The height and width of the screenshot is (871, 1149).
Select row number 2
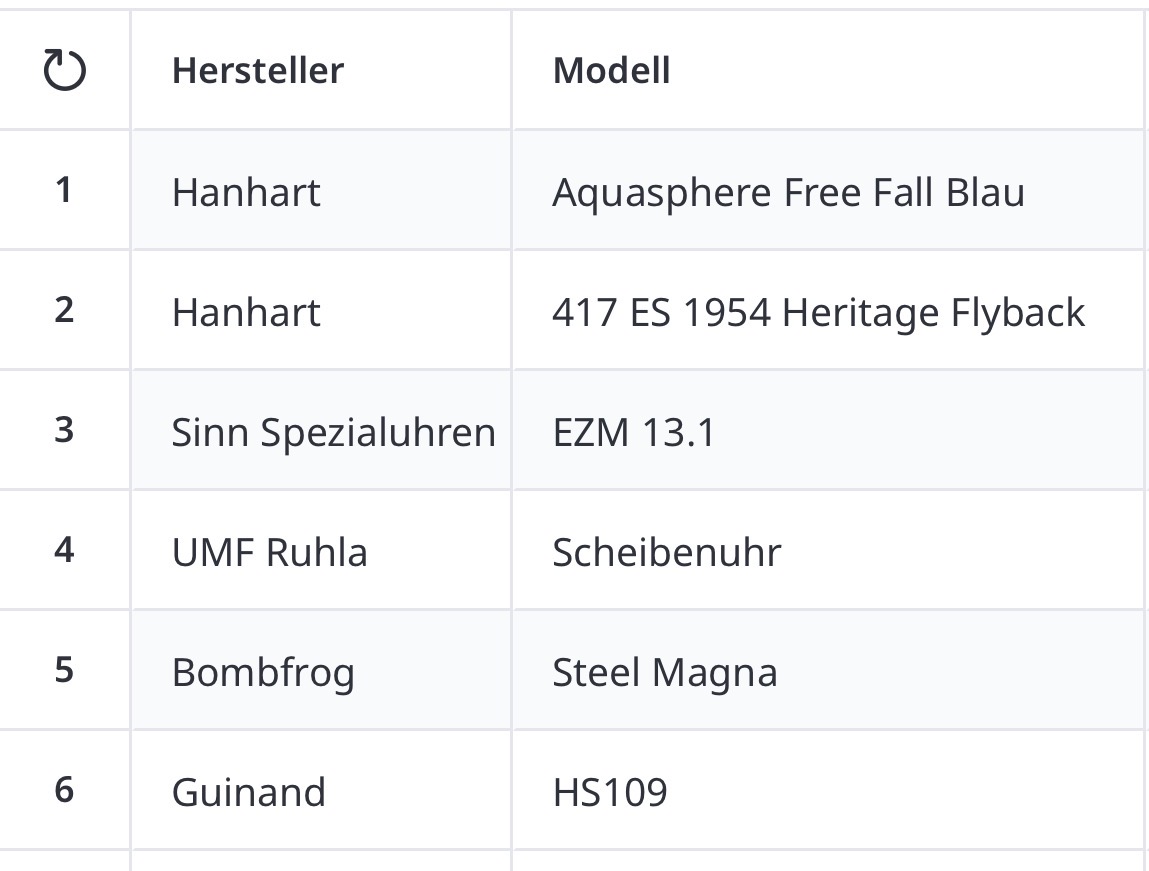(x=64, y=310)
